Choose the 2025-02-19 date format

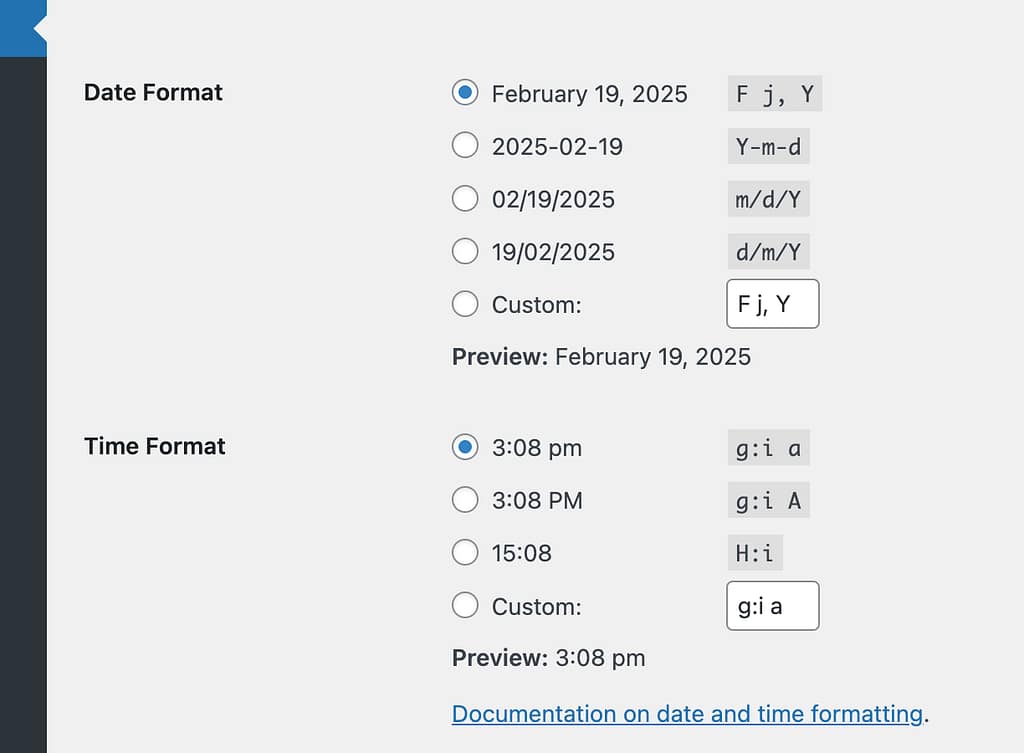pos(465,145)
